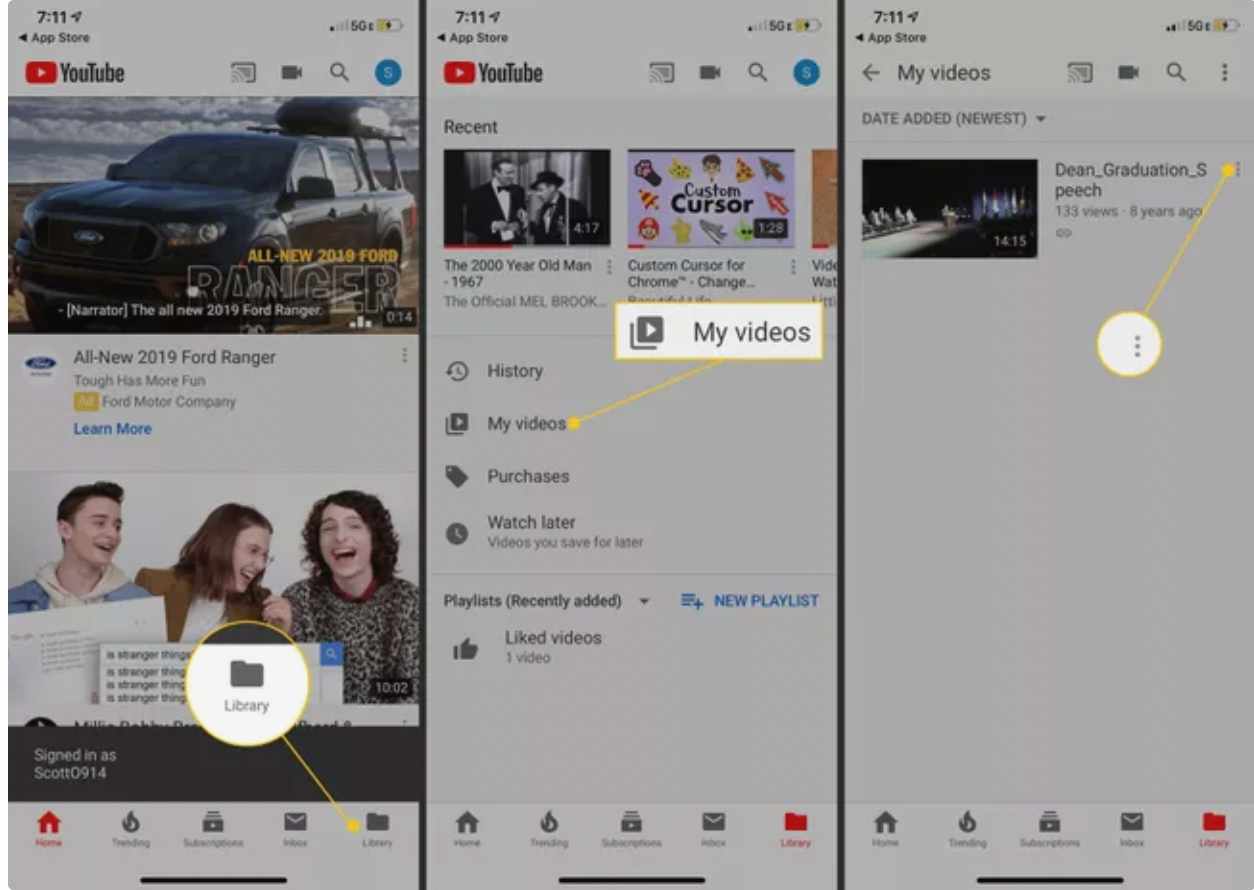Play the Custom Cursor for Chrome thumbnail

point(711,198)
